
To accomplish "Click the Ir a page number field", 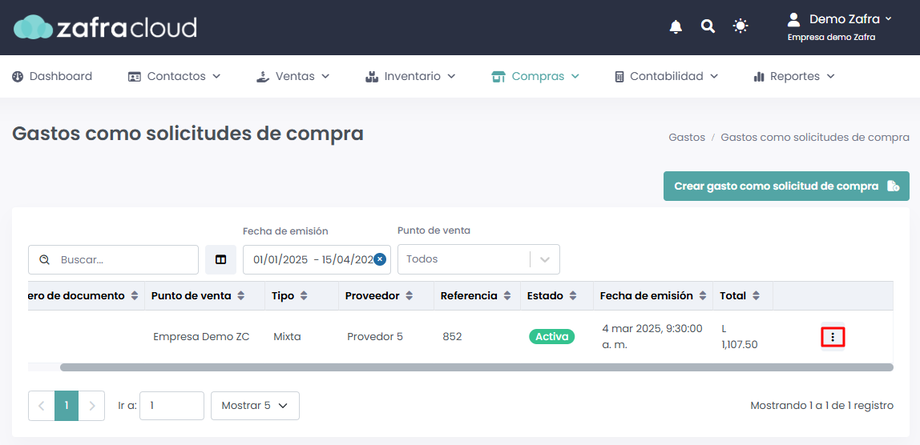I will point(172,406).
